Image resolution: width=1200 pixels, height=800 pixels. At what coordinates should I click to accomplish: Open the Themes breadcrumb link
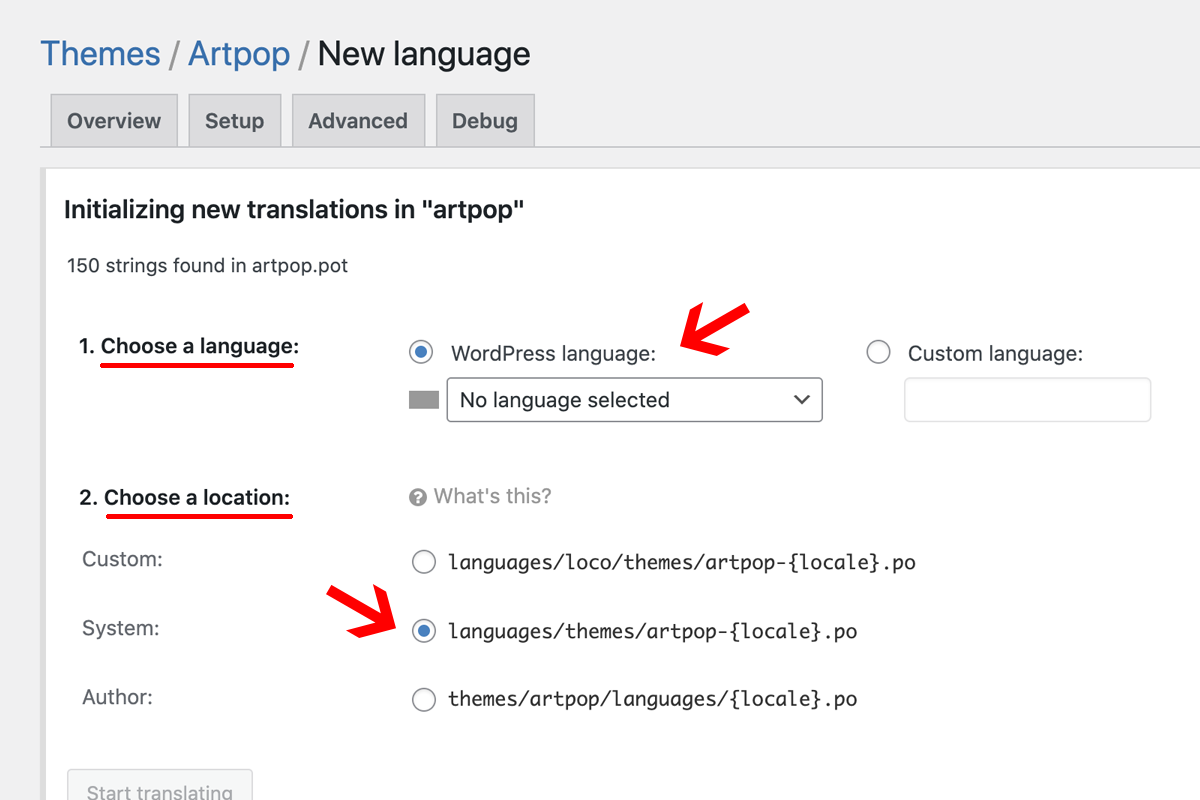pos(100,53)
